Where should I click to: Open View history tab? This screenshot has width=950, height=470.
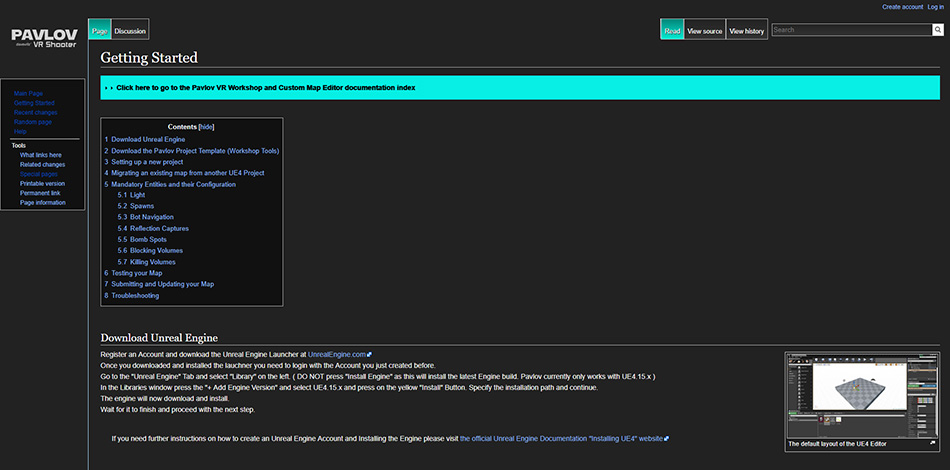coord(747,31)
